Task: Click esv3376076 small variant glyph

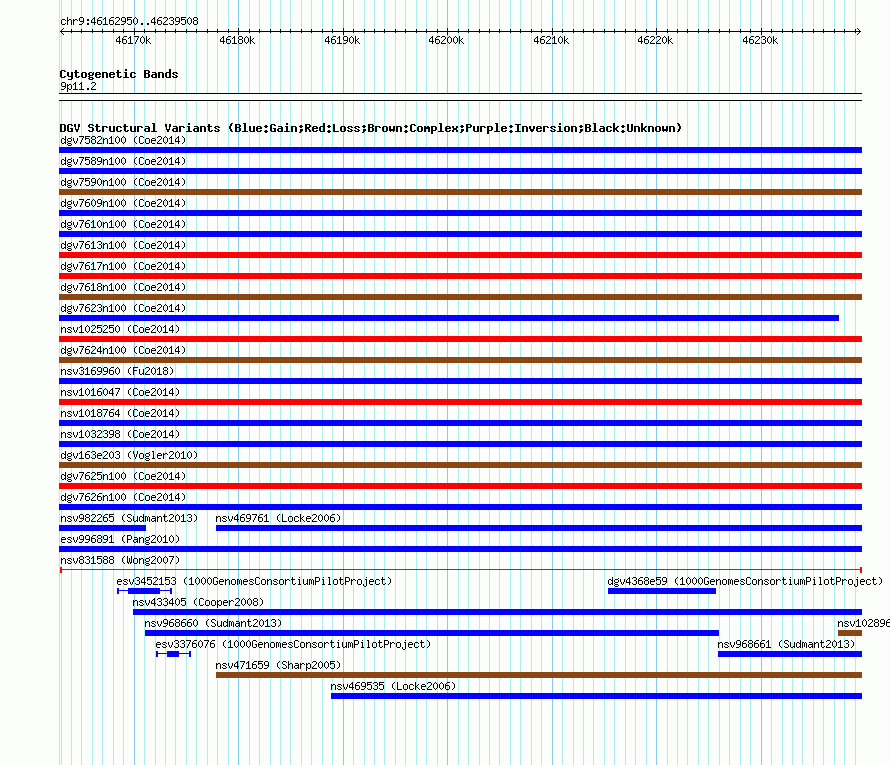Action: point(173,654)
